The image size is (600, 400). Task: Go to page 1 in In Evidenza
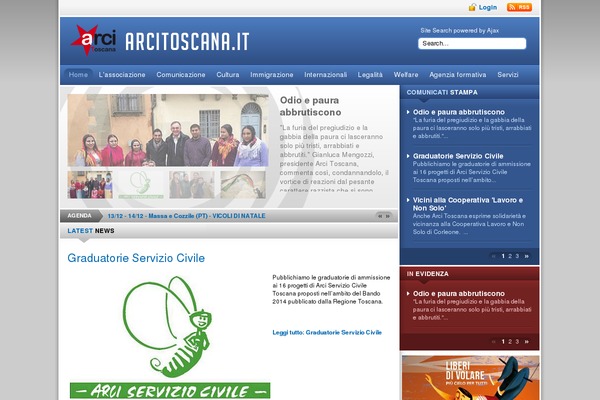503,341
